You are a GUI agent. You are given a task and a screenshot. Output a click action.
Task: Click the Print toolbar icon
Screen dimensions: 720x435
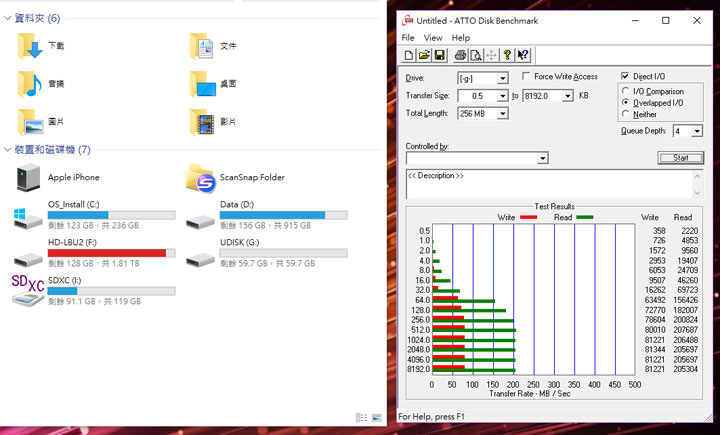(x=460, y=55)
